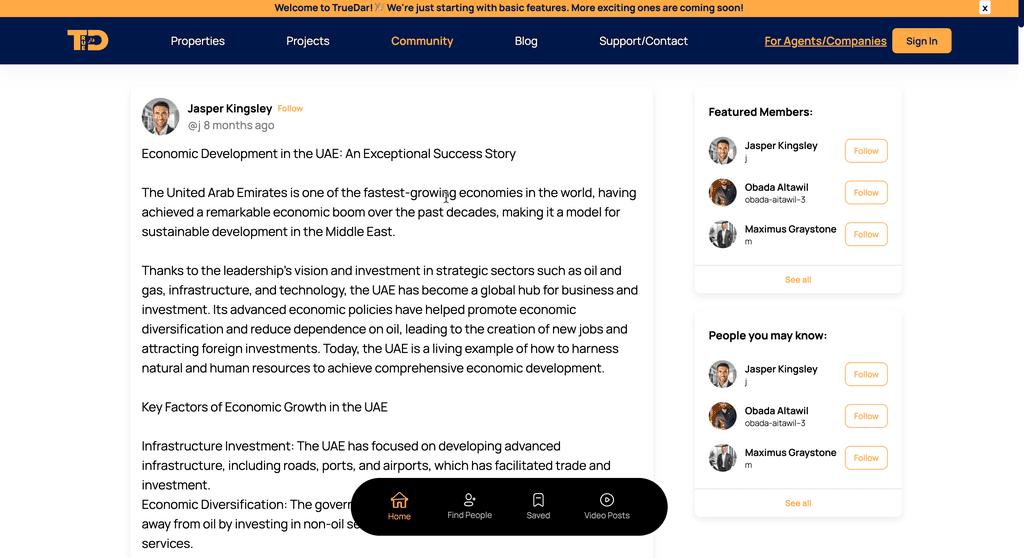The width and height of the screenshot is (1024, 558).
Task: Open the Blog page
Action: (x=526, y=41)
